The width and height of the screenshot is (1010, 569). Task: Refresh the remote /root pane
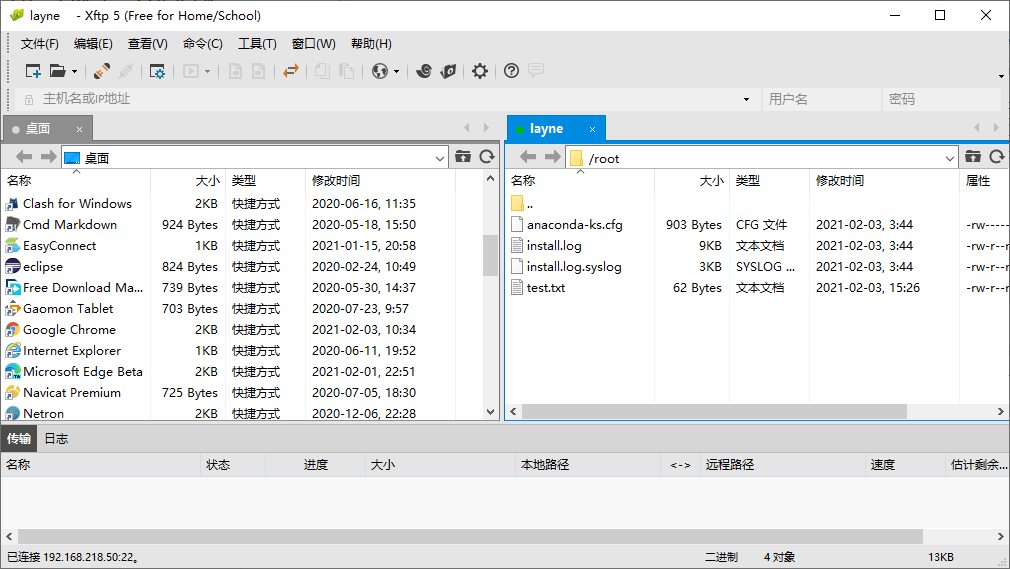(996, 157)
